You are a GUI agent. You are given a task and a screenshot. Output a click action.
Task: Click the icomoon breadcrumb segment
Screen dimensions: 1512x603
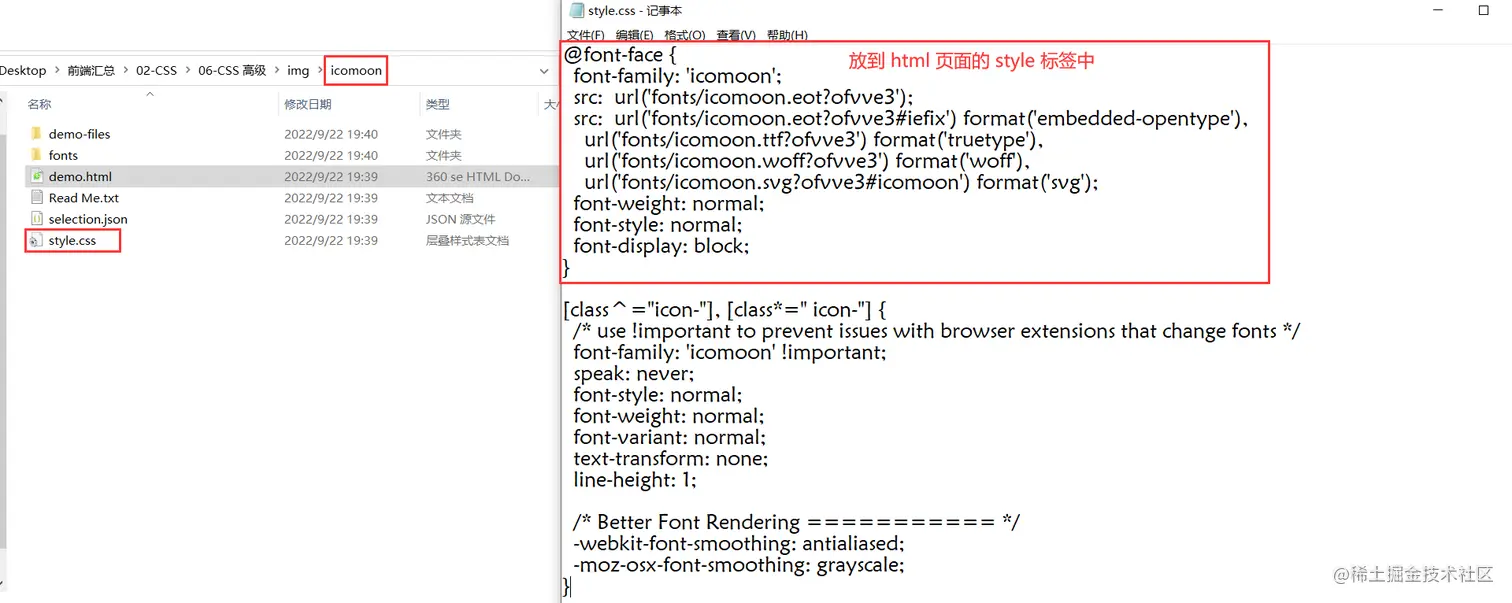[356, 71]
